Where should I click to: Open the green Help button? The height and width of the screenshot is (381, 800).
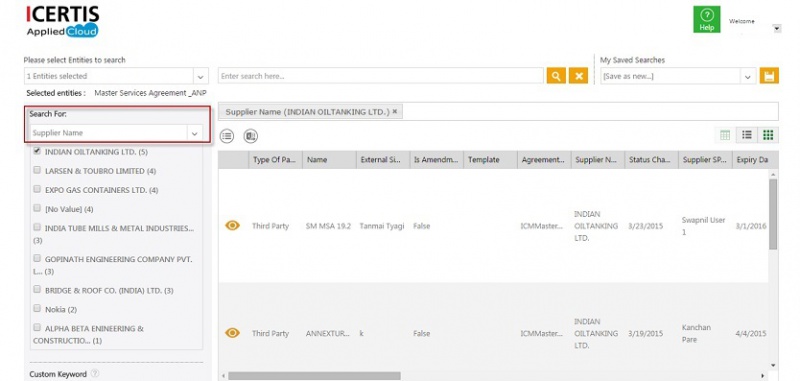click(x=707, y=19)
